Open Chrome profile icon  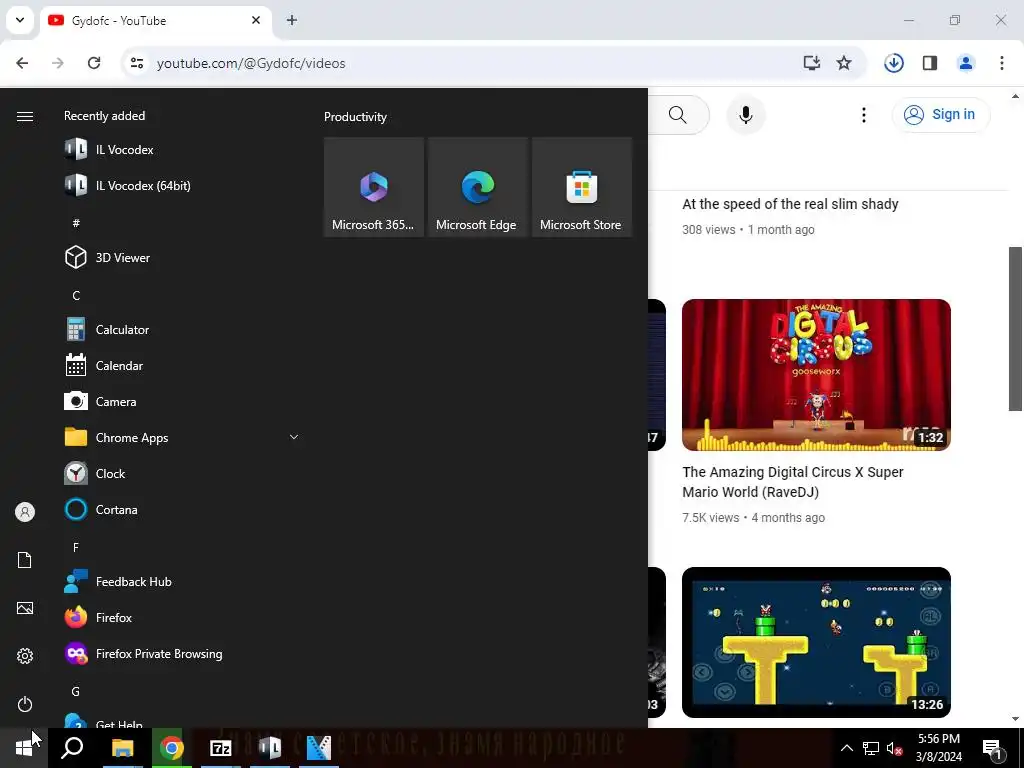966,63
